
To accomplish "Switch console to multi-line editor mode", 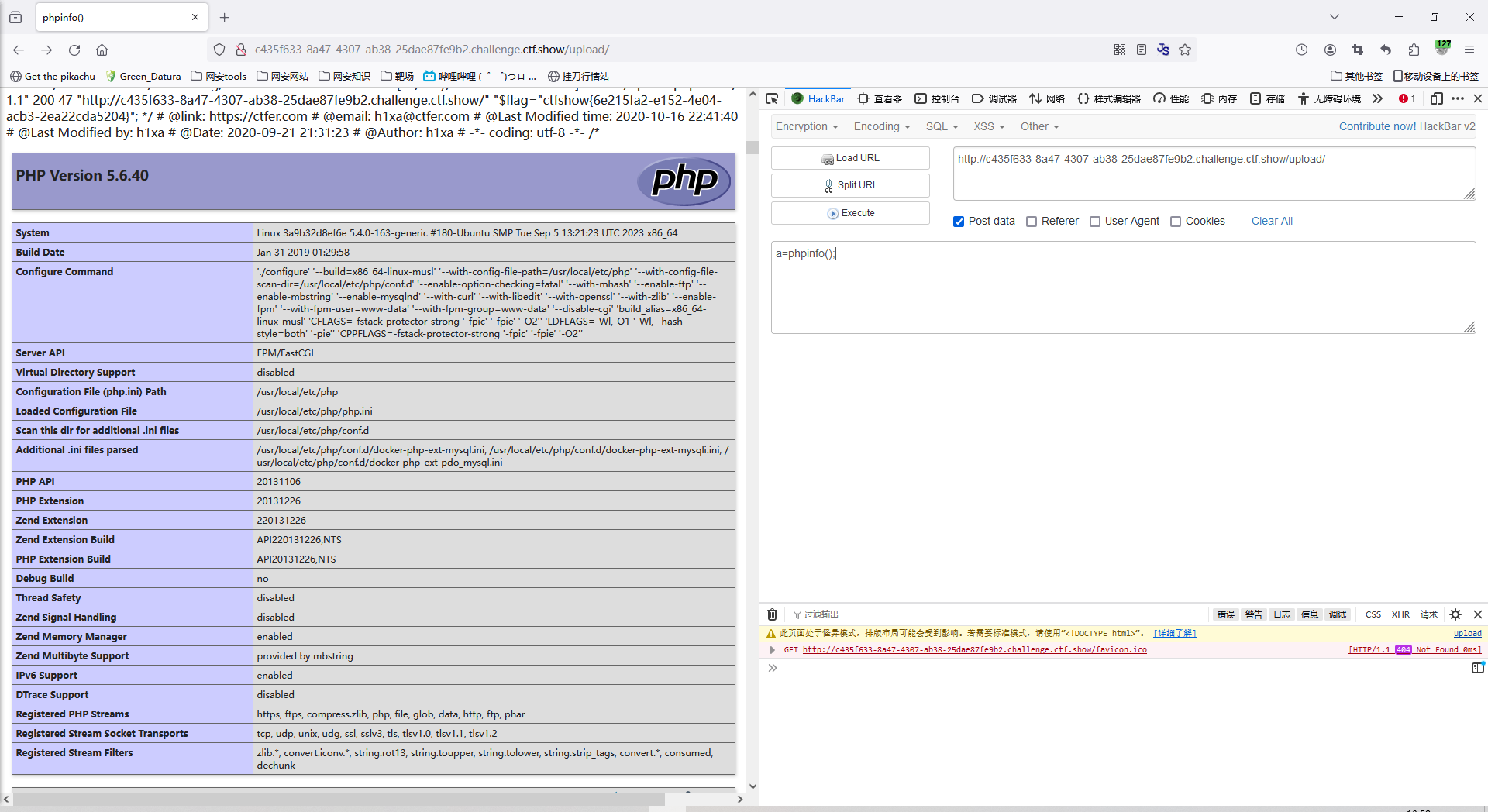I will coord(1477,668).
